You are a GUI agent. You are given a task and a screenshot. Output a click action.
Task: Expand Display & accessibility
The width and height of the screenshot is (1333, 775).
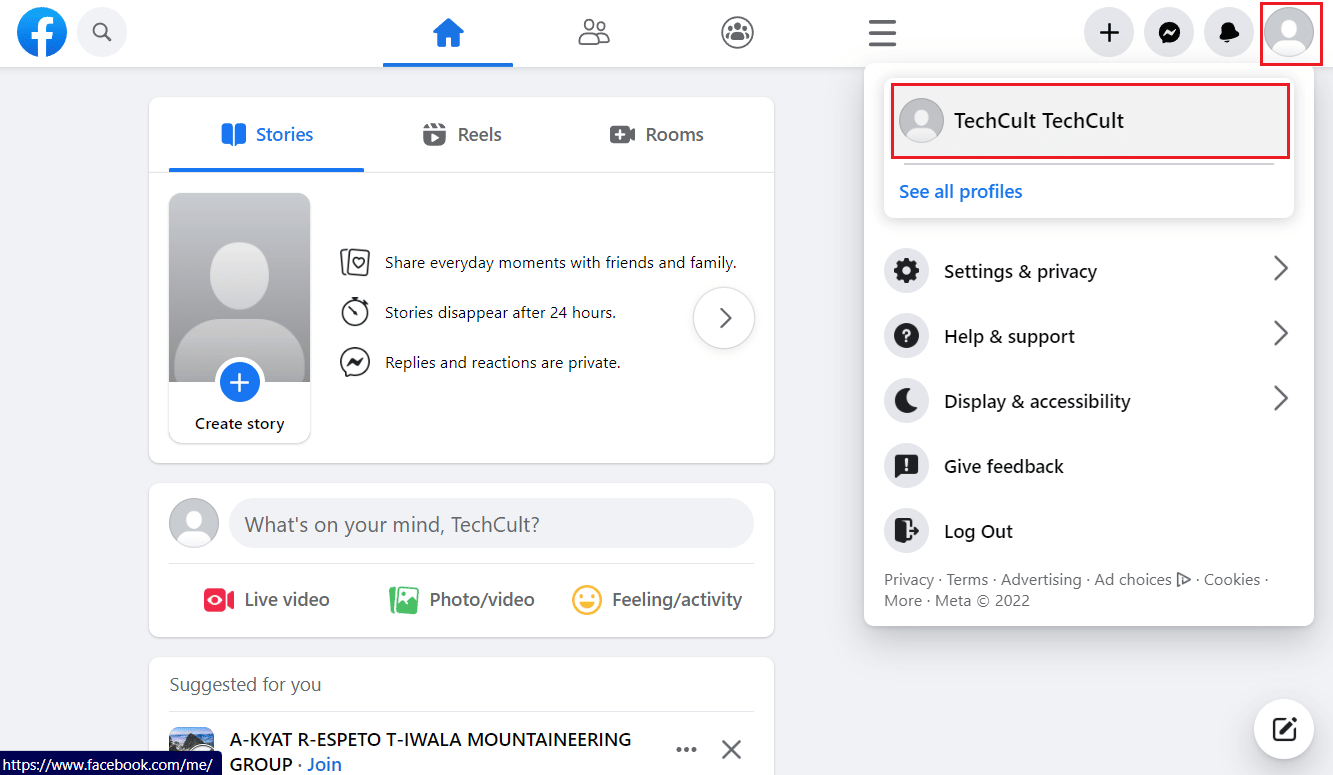click(x=1037, y=400)
